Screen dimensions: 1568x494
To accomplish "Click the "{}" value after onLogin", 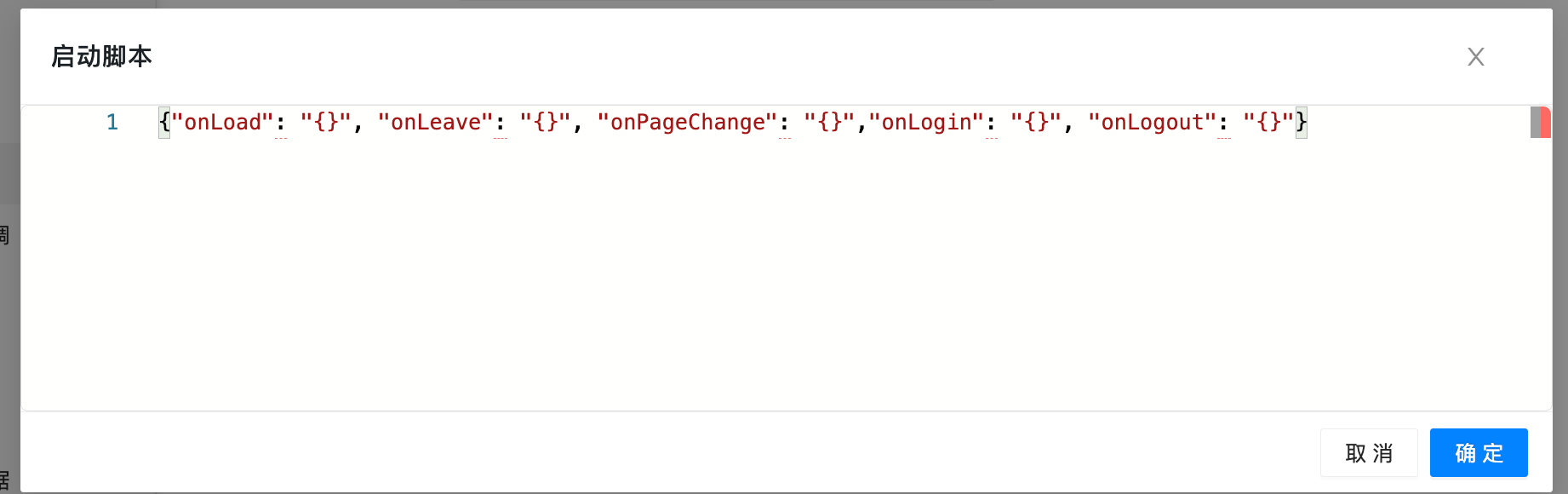I will click(1036, 123).
